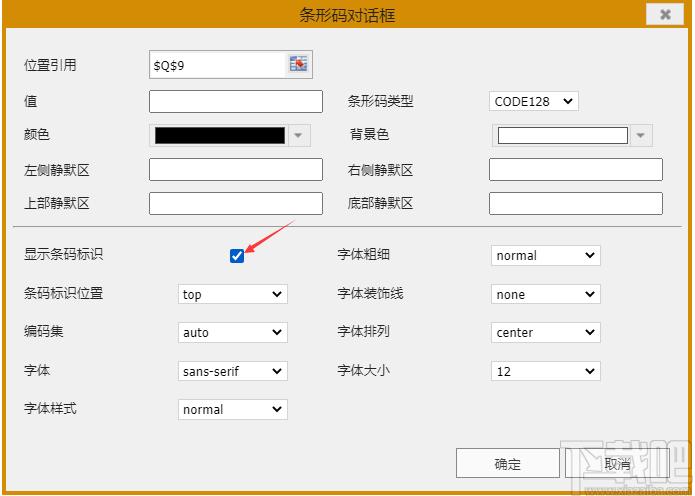Screen dimensions: 695x496
Task: Toggle the 显示条码标识 checkbox
Action: pos(237,256)
